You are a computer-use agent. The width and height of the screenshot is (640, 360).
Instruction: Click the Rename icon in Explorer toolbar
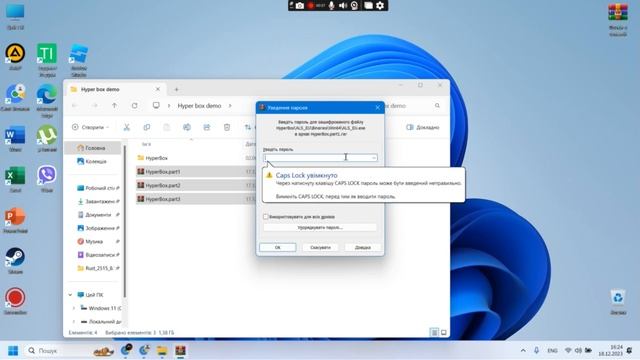pos(187,127)
